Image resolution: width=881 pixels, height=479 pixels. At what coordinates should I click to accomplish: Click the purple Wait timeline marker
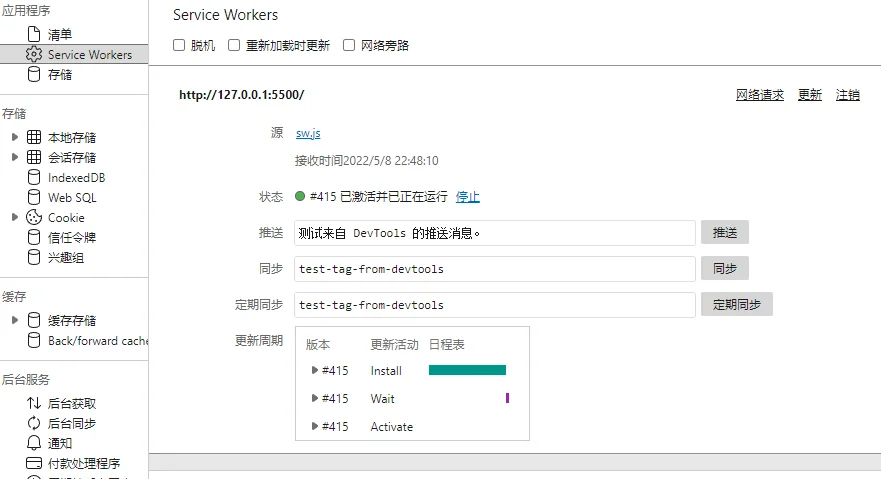[x=507, y=398]
